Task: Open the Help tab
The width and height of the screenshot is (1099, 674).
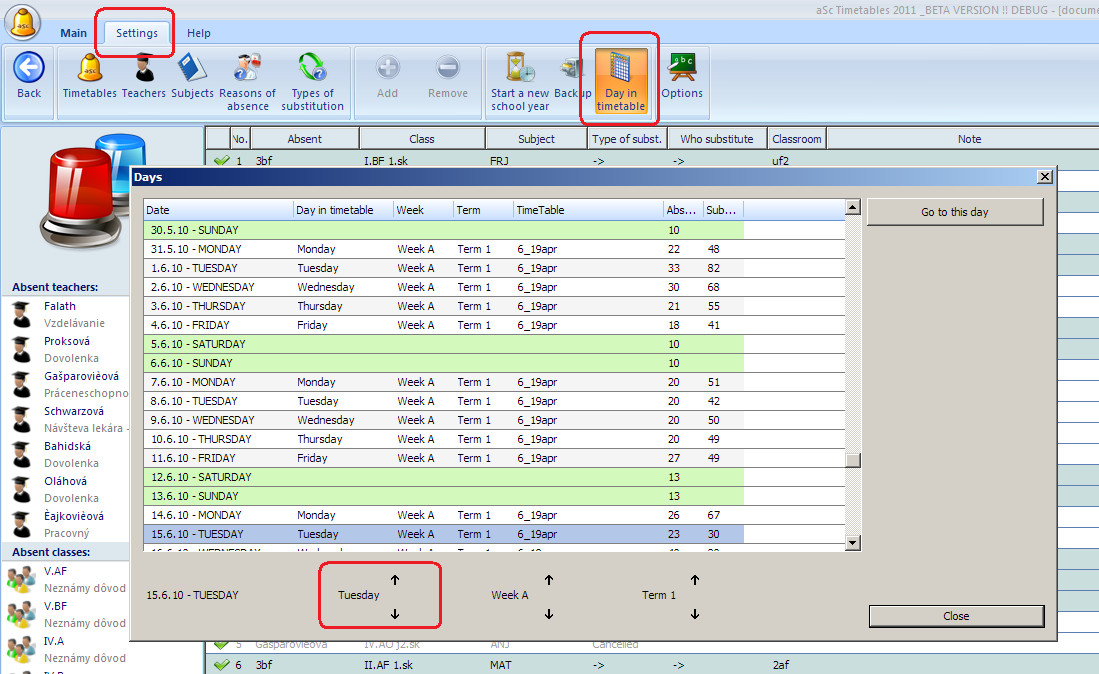Action: point(199,33)
